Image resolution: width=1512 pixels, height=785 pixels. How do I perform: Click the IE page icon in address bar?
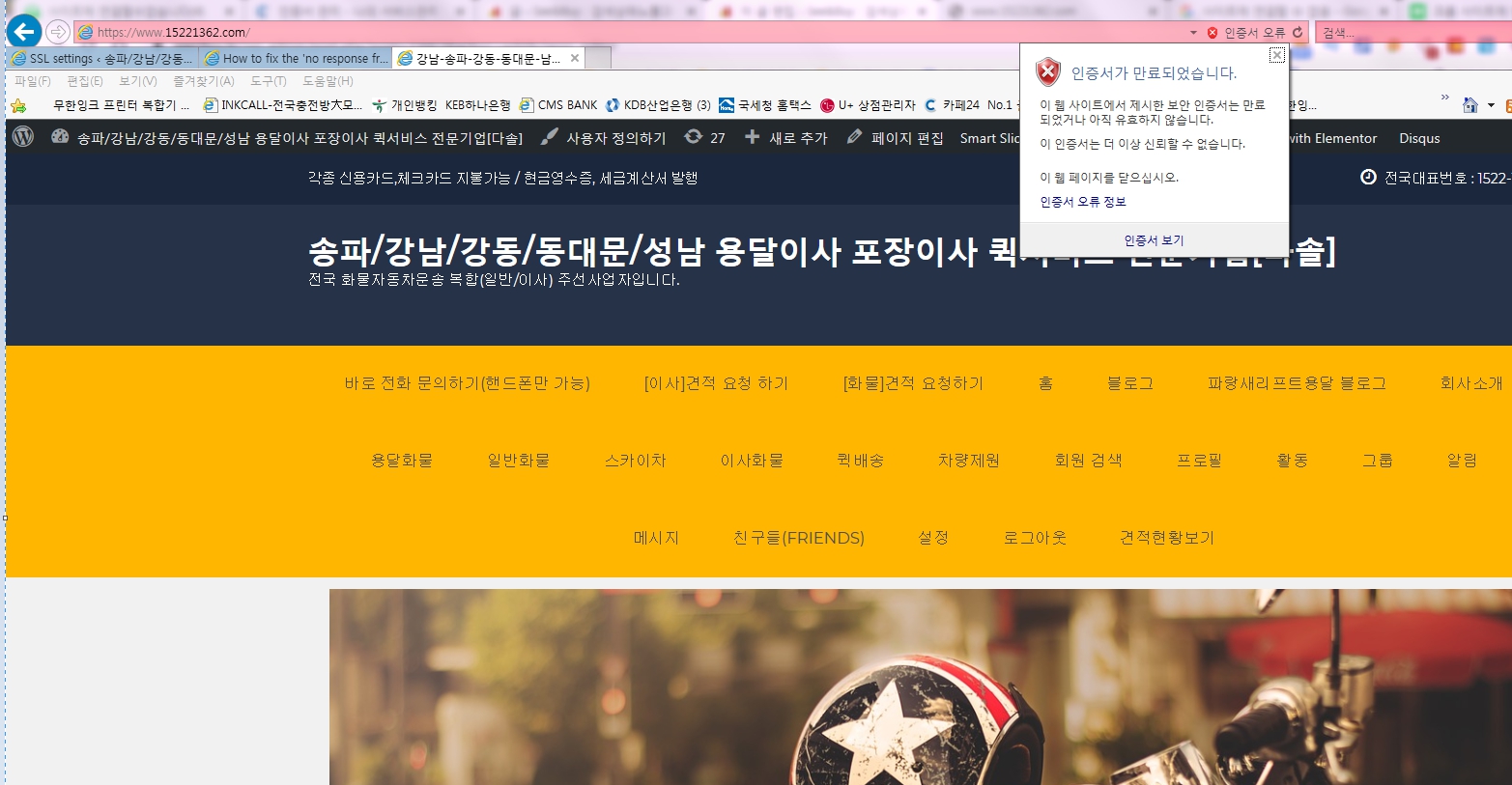pyautogui.click(x=86, y=32)
